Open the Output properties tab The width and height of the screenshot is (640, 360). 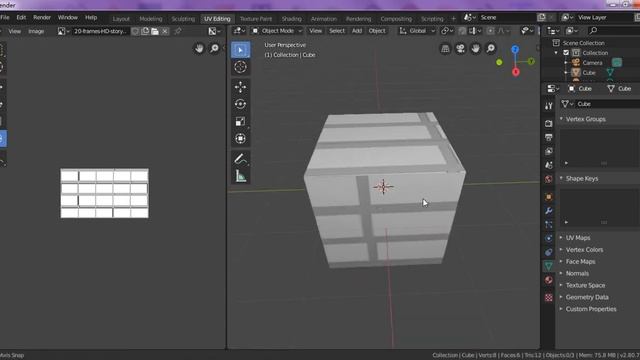tap(549, 137)
